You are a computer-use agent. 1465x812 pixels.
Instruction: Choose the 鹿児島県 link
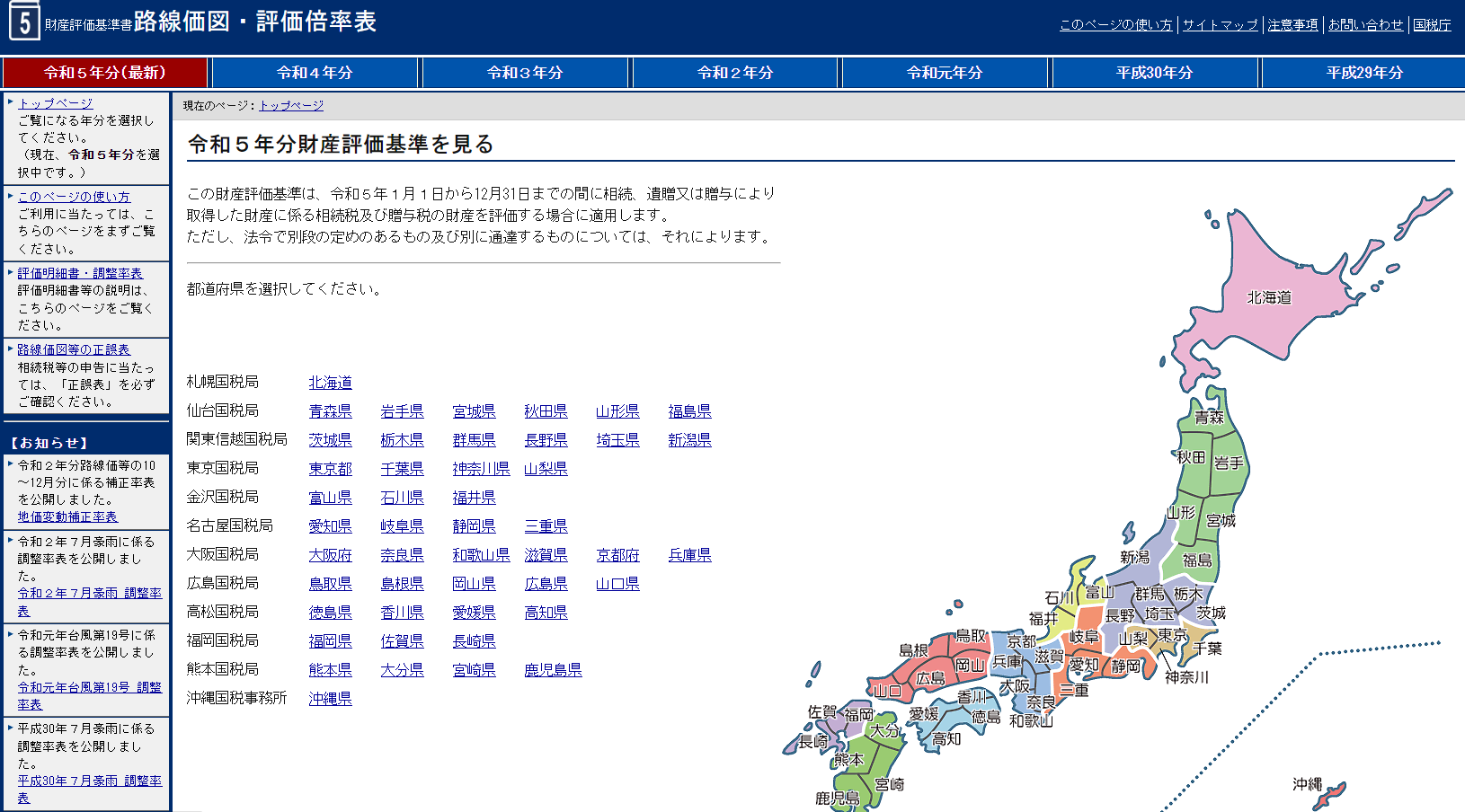point(554,670)
